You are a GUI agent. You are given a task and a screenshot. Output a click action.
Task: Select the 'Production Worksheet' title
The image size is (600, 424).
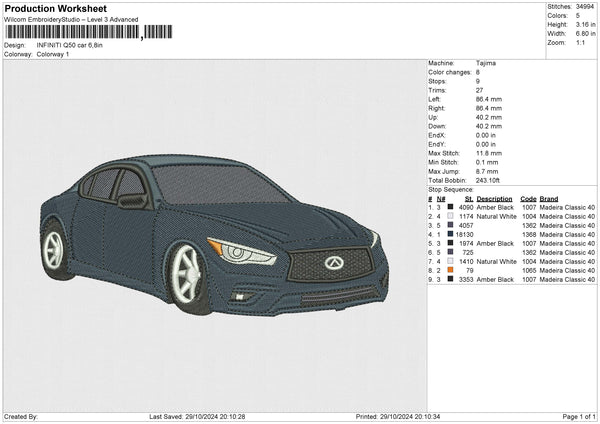point(55,8)
